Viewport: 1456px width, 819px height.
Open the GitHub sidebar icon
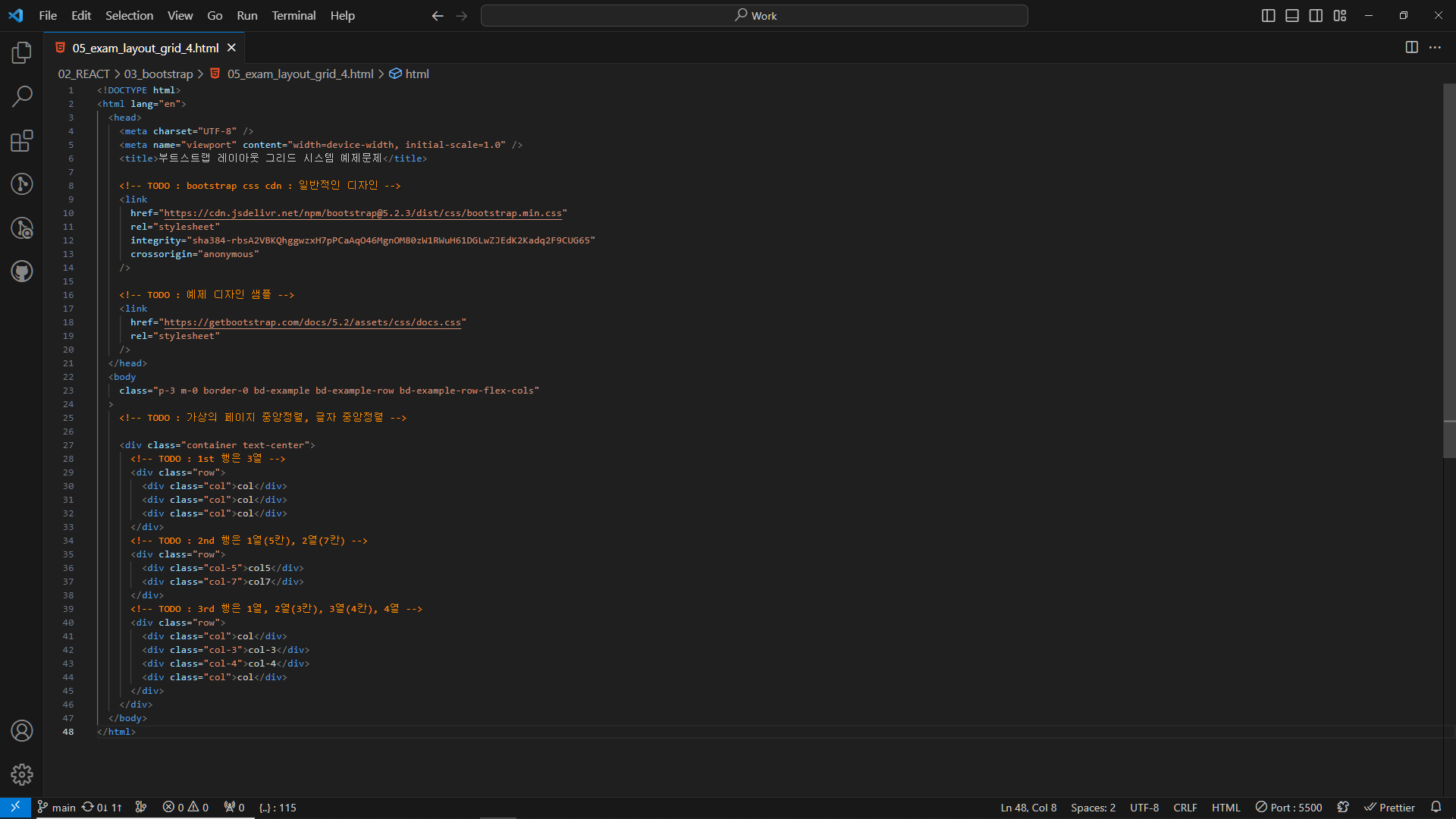[x=22, y=271]
